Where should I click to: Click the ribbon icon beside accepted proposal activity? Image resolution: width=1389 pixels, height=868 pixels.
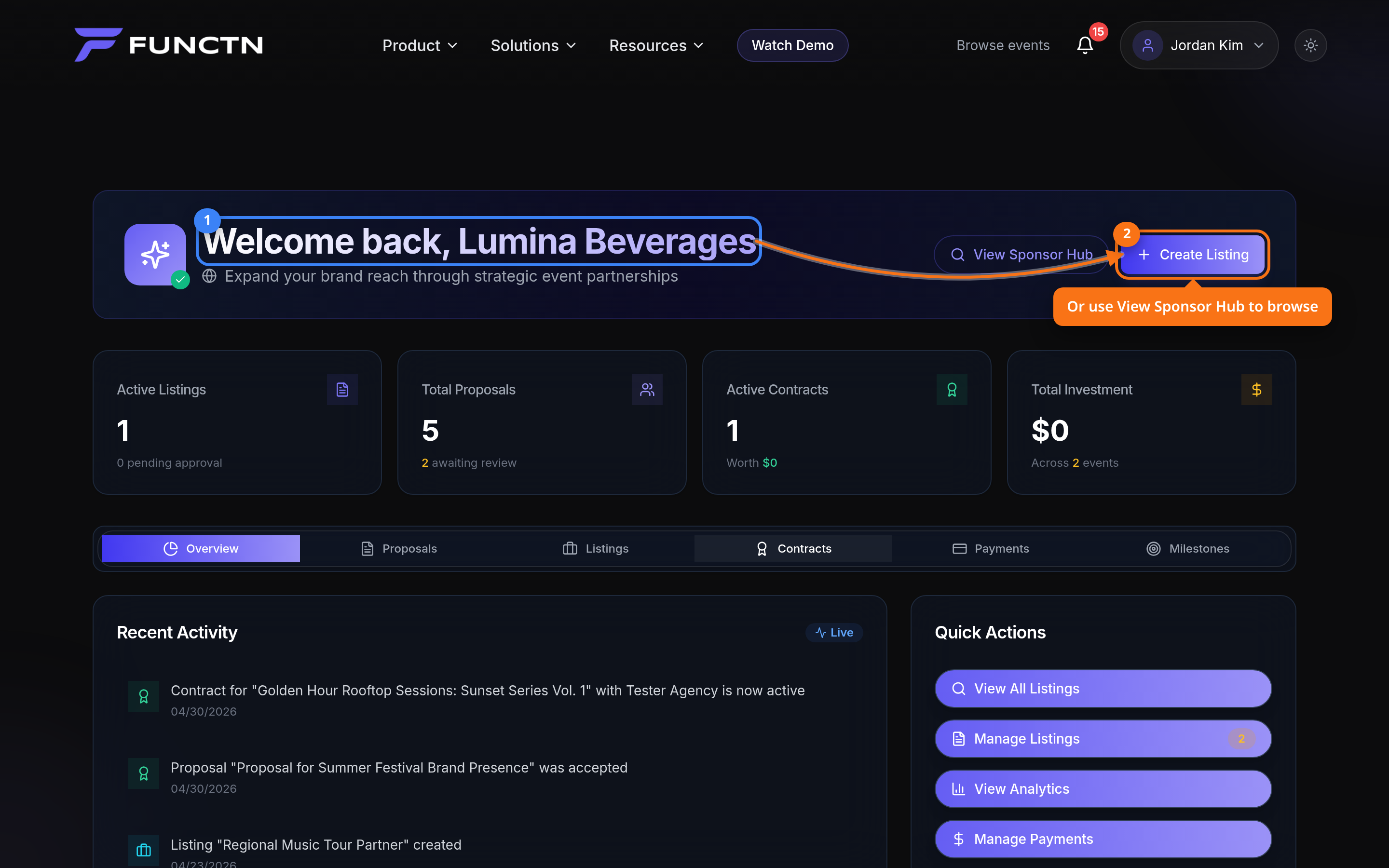point(144,774)
